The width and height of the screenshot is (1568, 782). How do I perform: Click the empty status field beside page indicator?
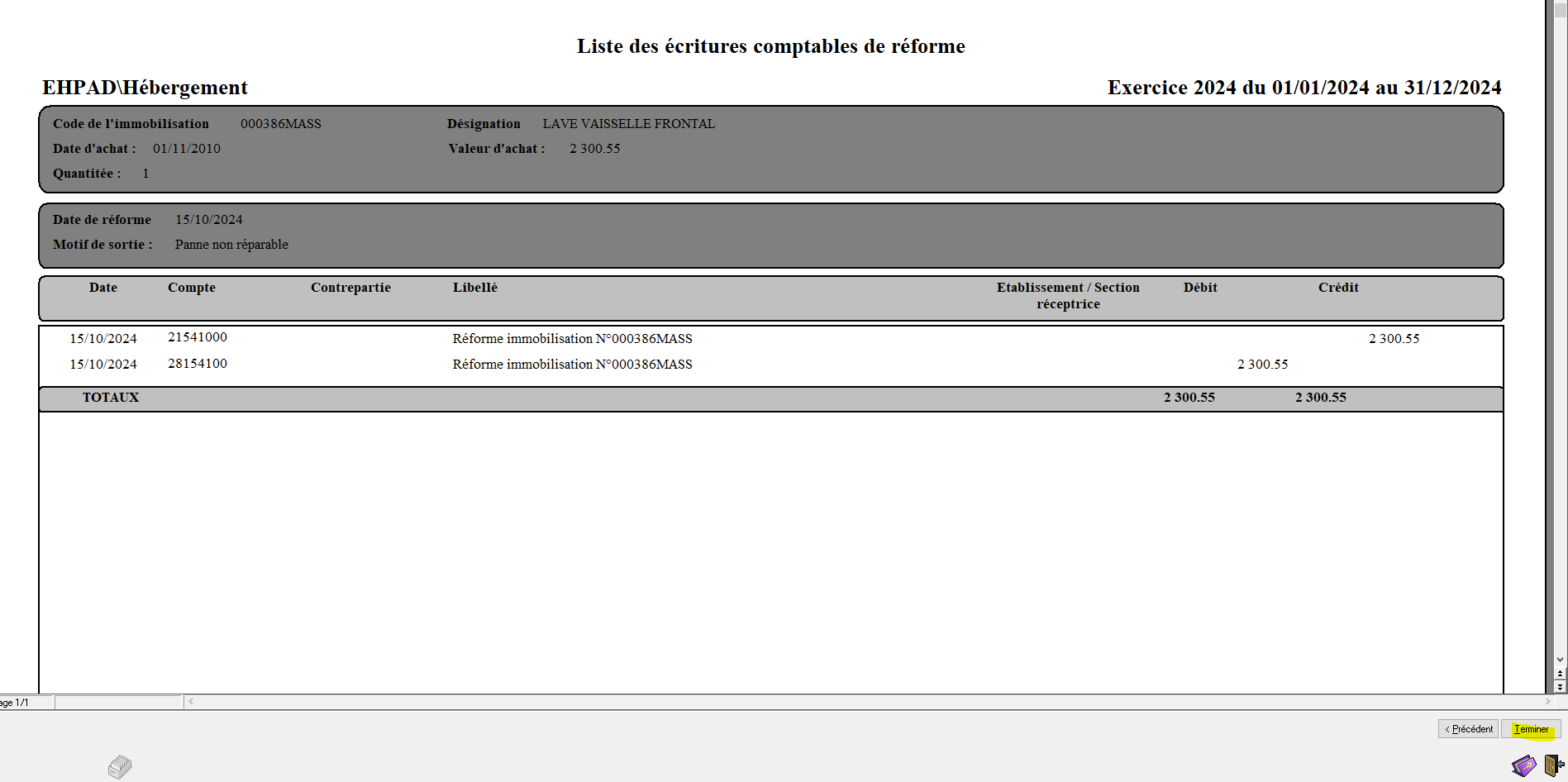118,703
